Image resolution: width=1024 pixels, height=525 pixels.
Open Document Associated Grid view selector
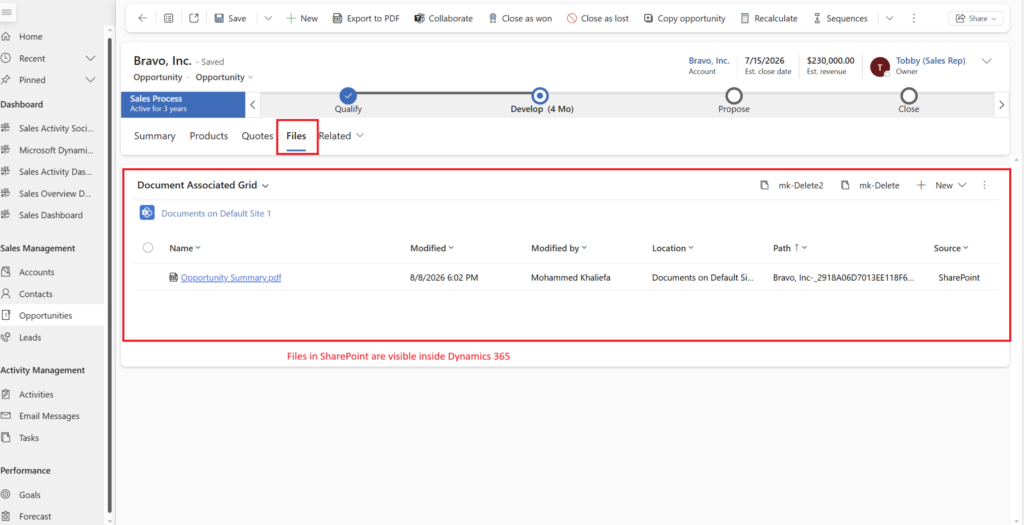(203, 185)
